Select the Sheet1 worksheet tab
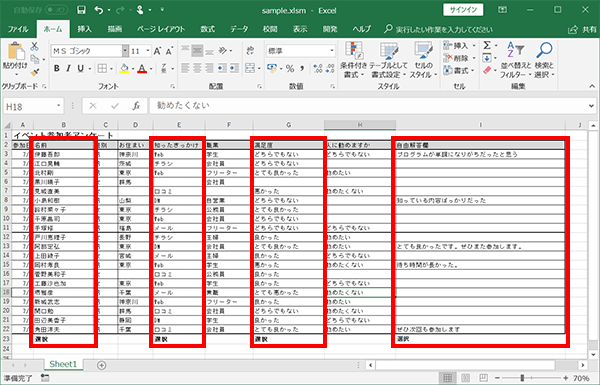This screenshot has width=600, height=385. click(63, 364)
